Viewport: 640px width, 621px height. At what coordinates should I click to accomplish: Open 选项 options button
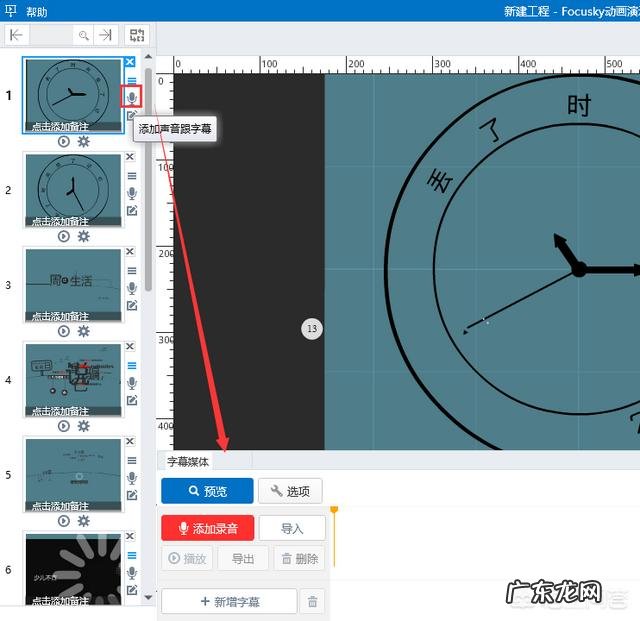pos(290,491)
